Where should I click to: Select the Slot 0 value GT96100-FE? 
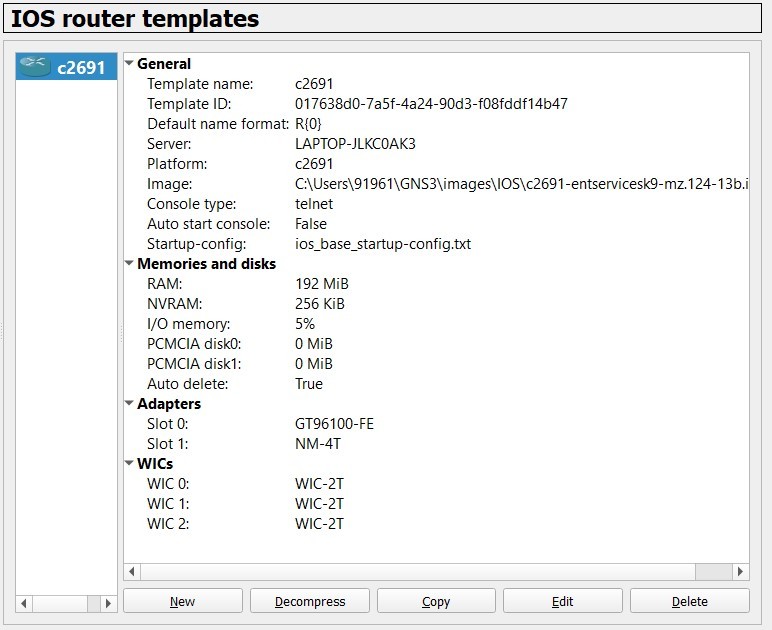[x=334, y=424]
